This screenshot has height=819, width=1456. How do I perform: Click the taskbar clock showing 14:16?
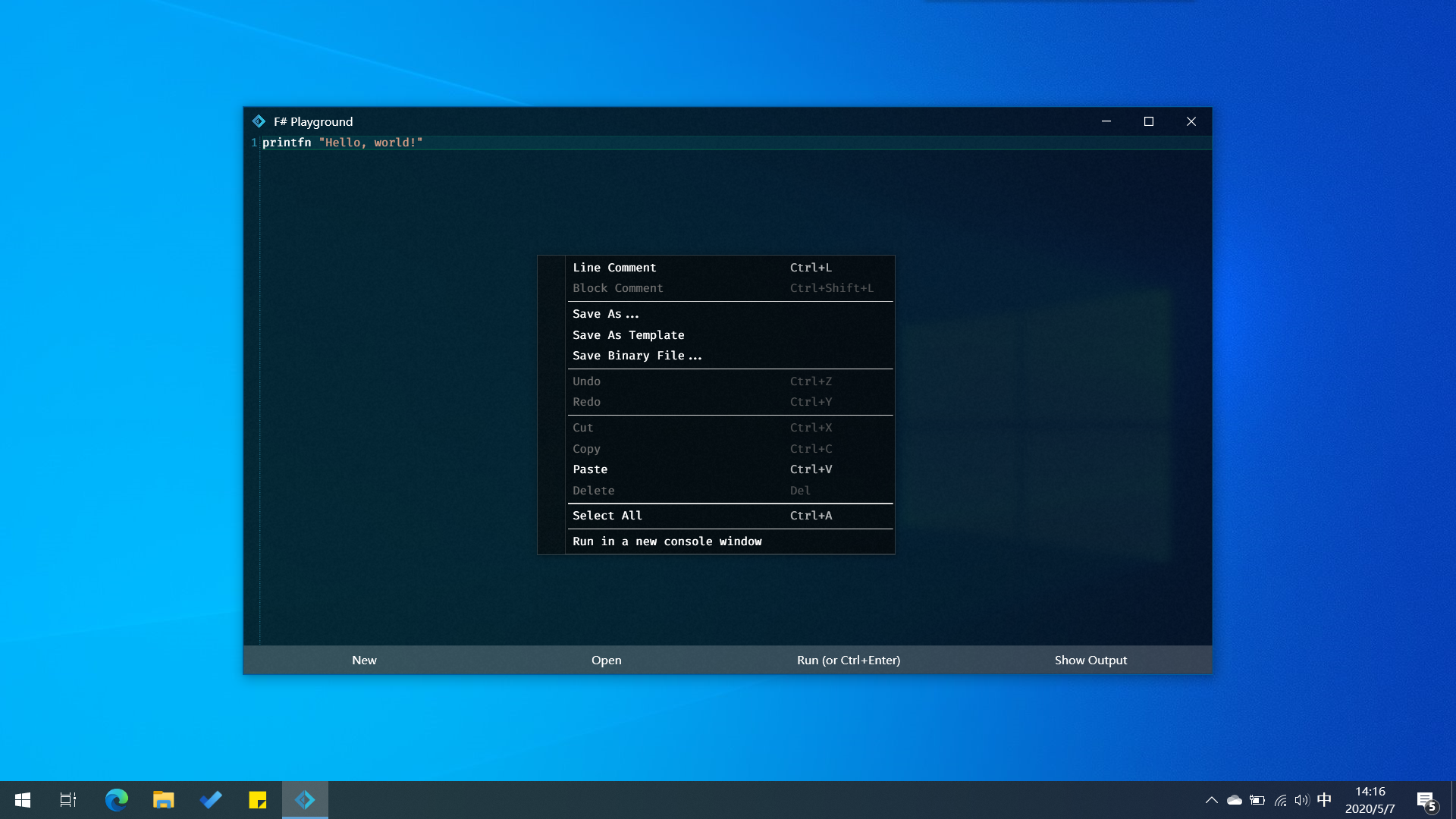1370,800
